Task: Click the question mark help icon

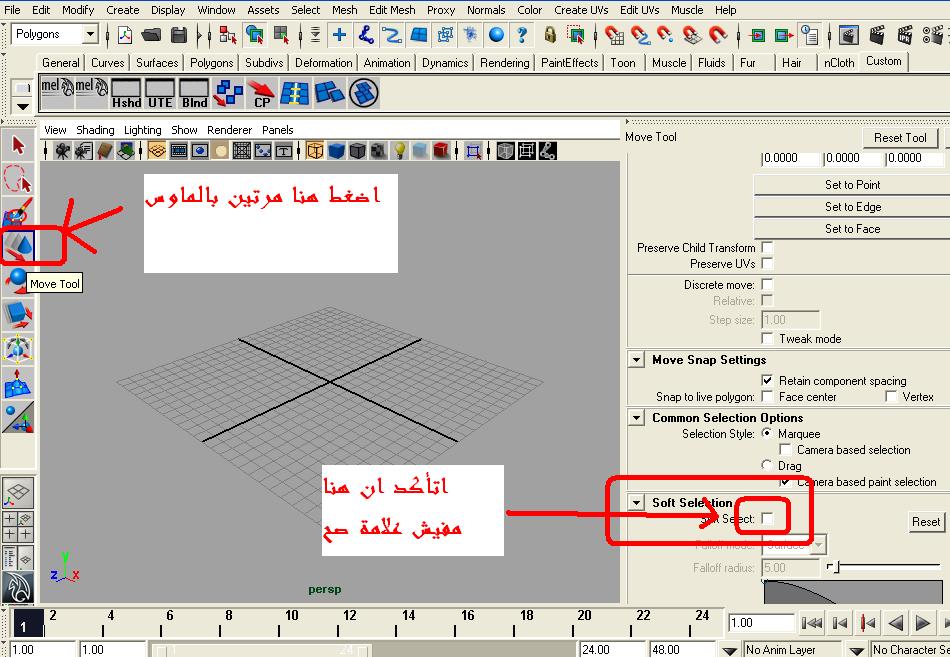Action: pyautogui.click(x=522, y=35)
